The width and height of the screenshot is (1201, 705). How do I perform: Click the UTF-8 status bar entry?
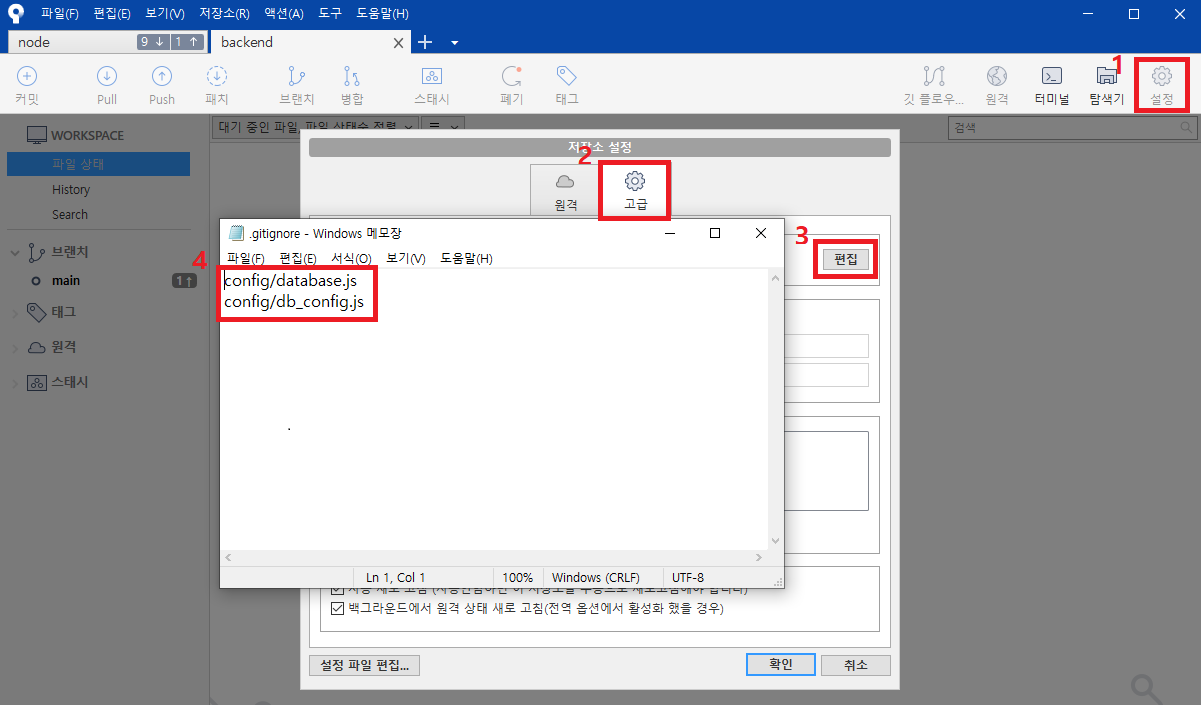tap(688, 577)
